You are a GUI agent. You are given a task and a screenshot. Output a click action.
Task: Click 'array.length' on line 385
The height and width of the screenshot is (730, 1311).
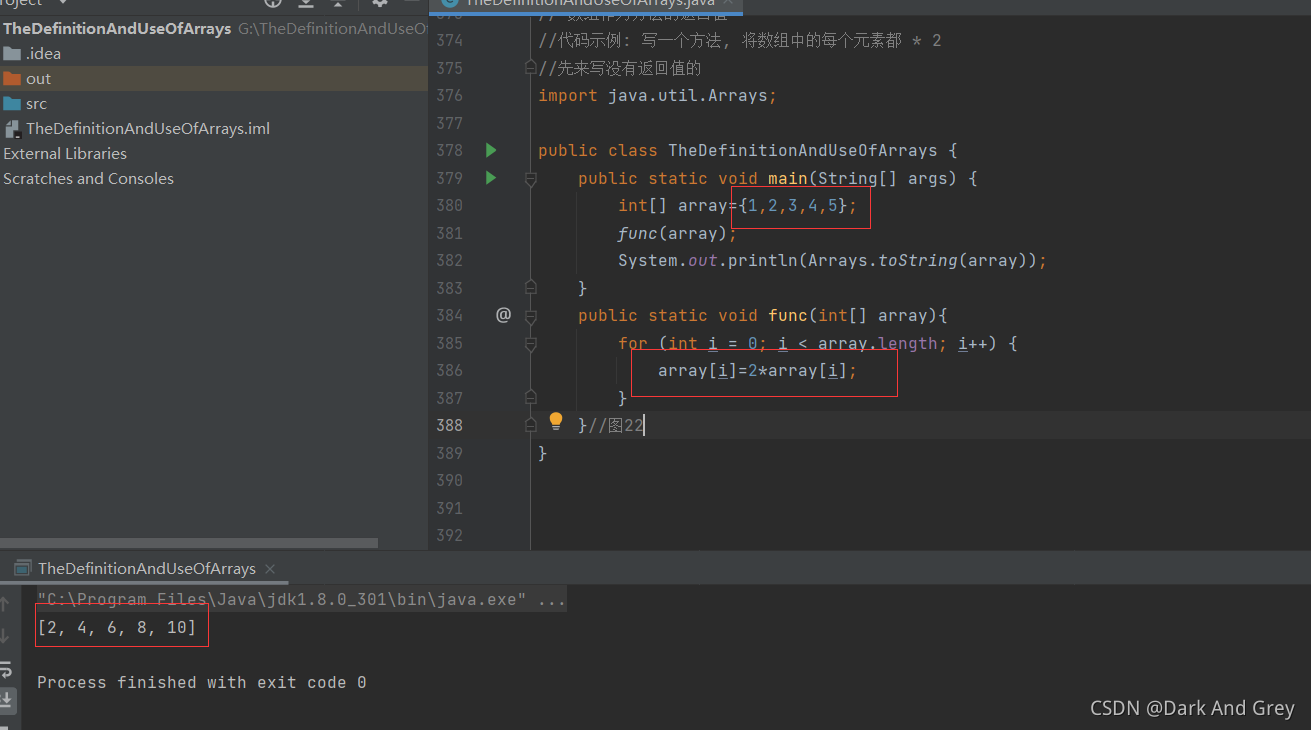click(878, 343)
